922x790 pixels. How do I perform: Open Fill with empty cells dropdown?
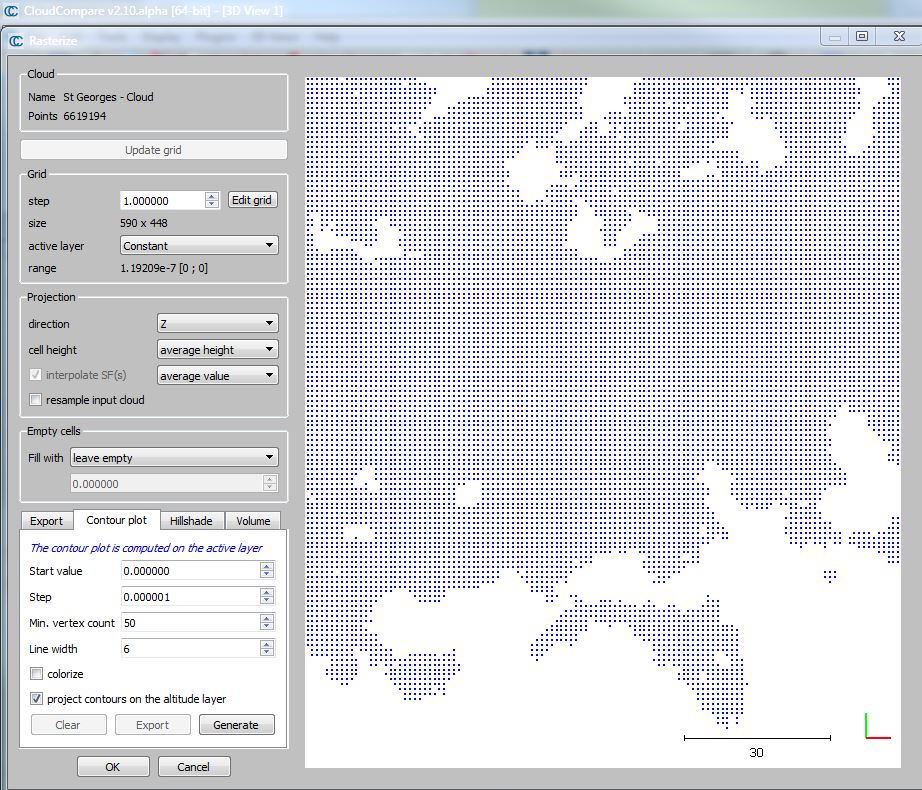click(x=173, y=458)
